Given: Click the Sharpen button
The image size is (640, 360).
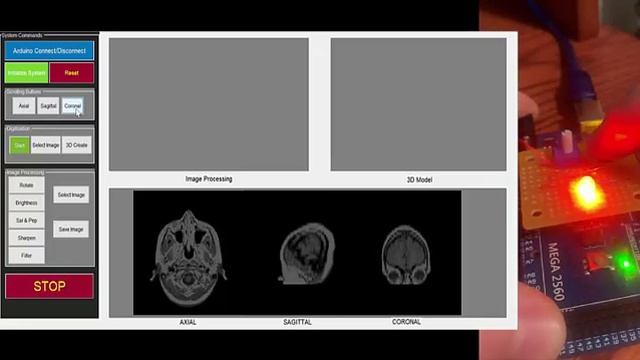Looking at the screenshot, I should pos(27,238).
